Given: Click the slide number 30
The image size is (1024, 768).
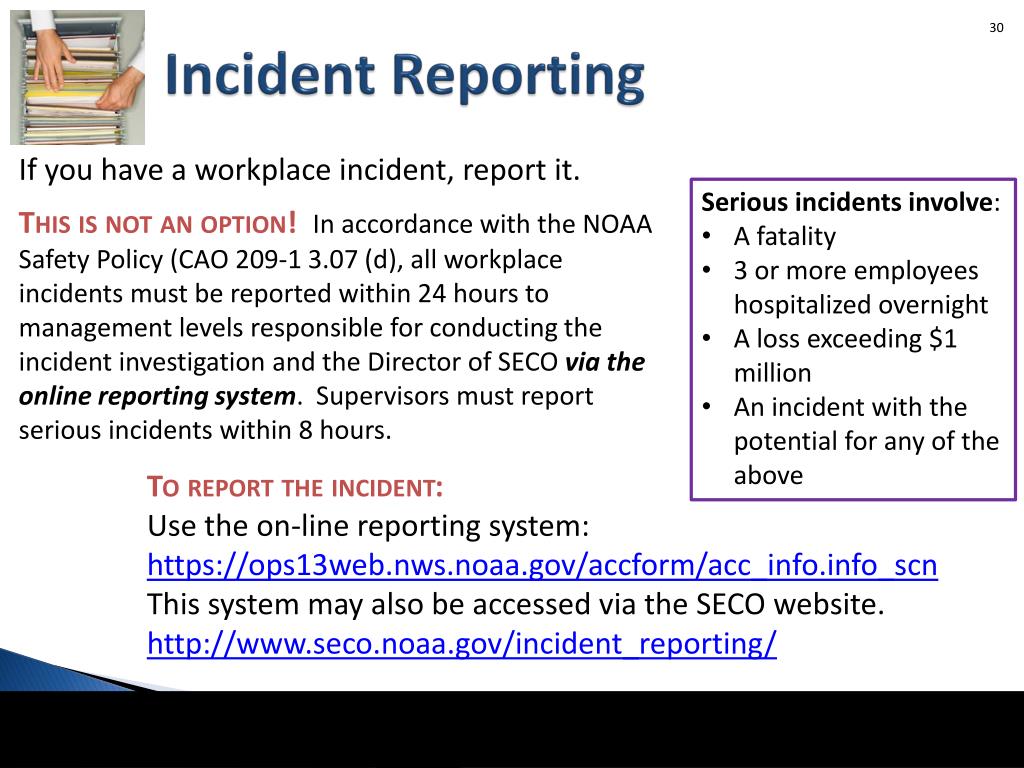Looking at the screenshot, I should coord(994,29).
